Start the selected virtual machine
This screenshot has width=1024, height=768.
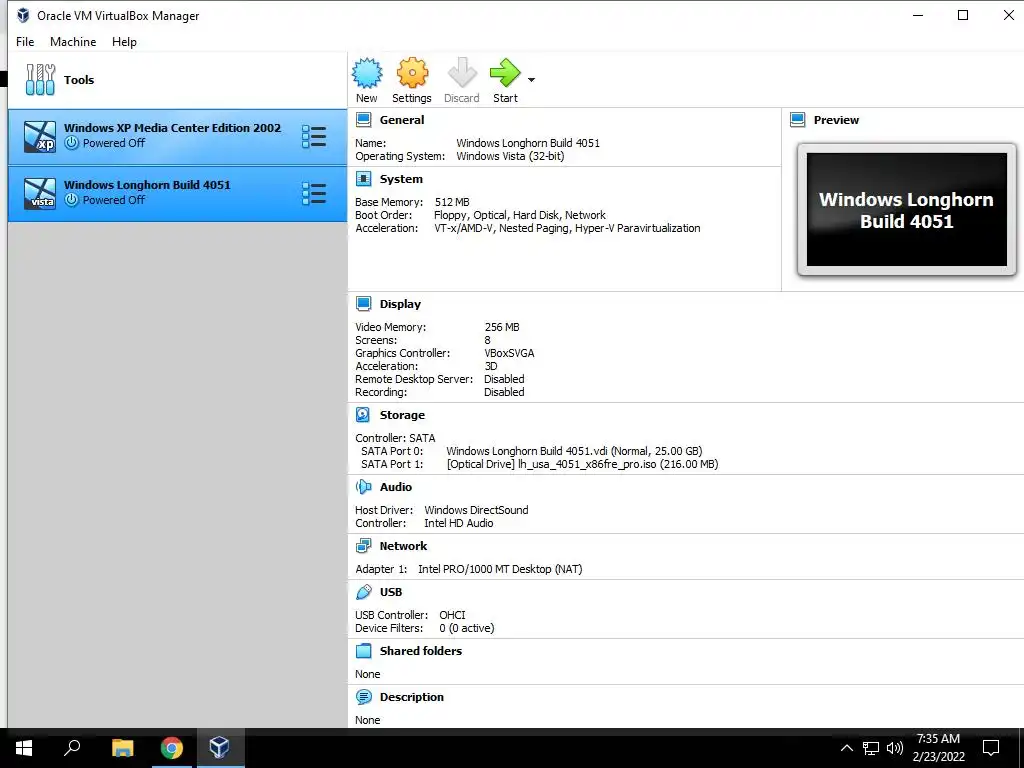(505, 80)
